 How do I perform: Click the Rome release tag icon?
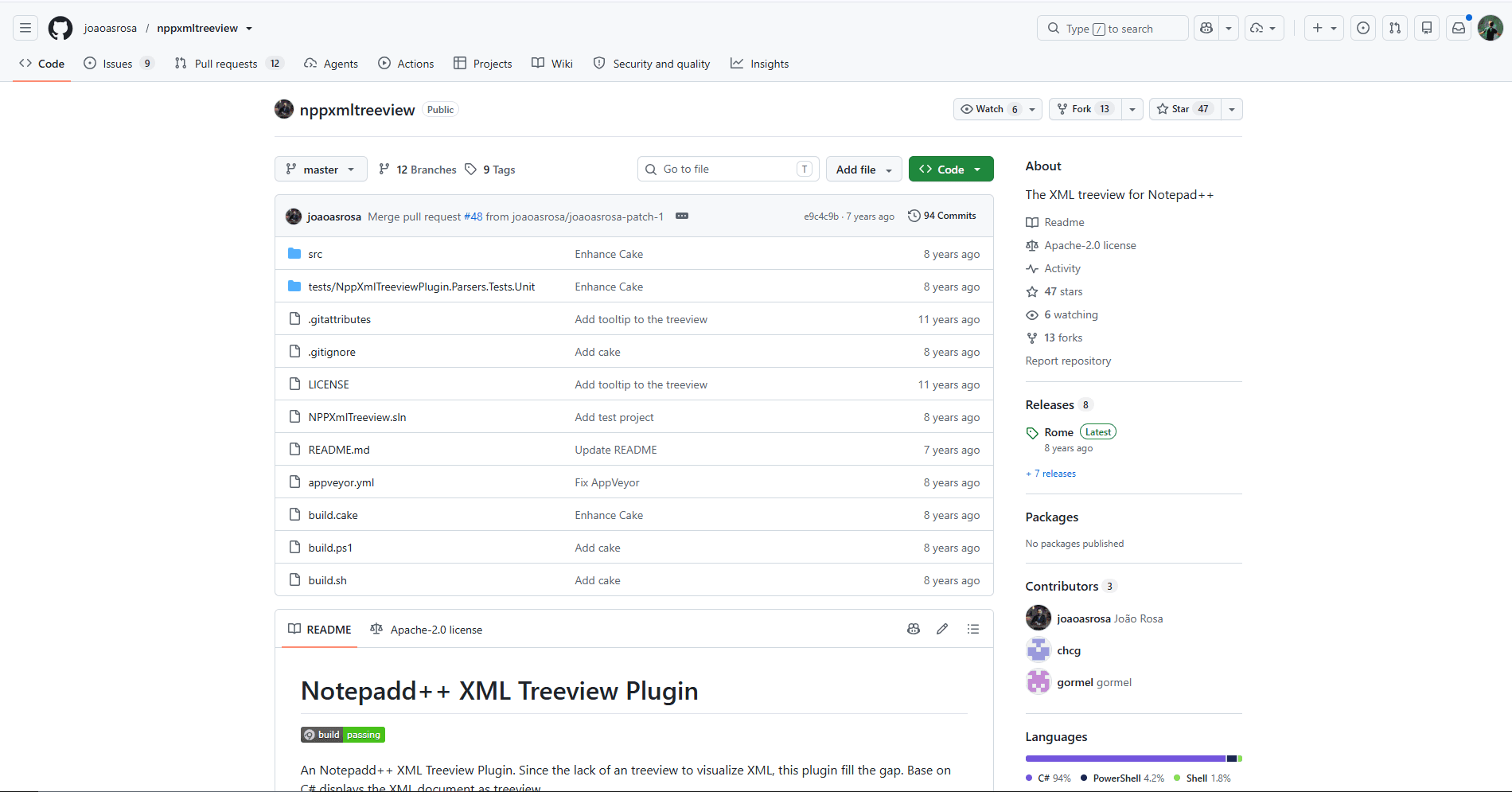1032,433
